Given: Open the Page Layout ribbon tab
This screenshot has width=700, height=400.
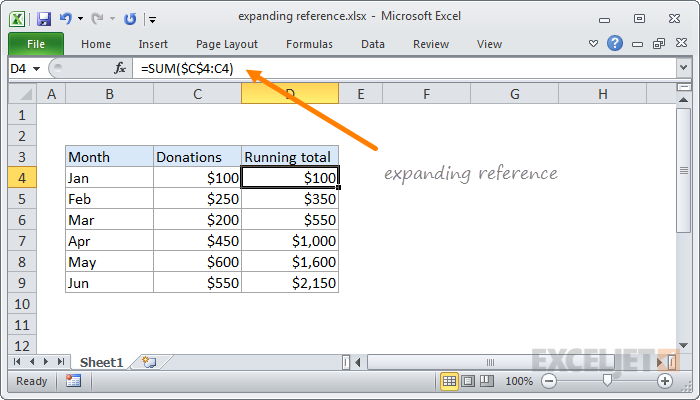Looking at the screenshot, I should 227,44.
